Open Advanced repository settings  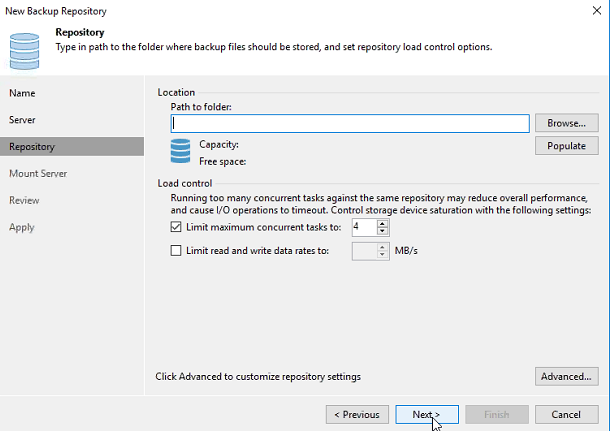coord(567,377)
